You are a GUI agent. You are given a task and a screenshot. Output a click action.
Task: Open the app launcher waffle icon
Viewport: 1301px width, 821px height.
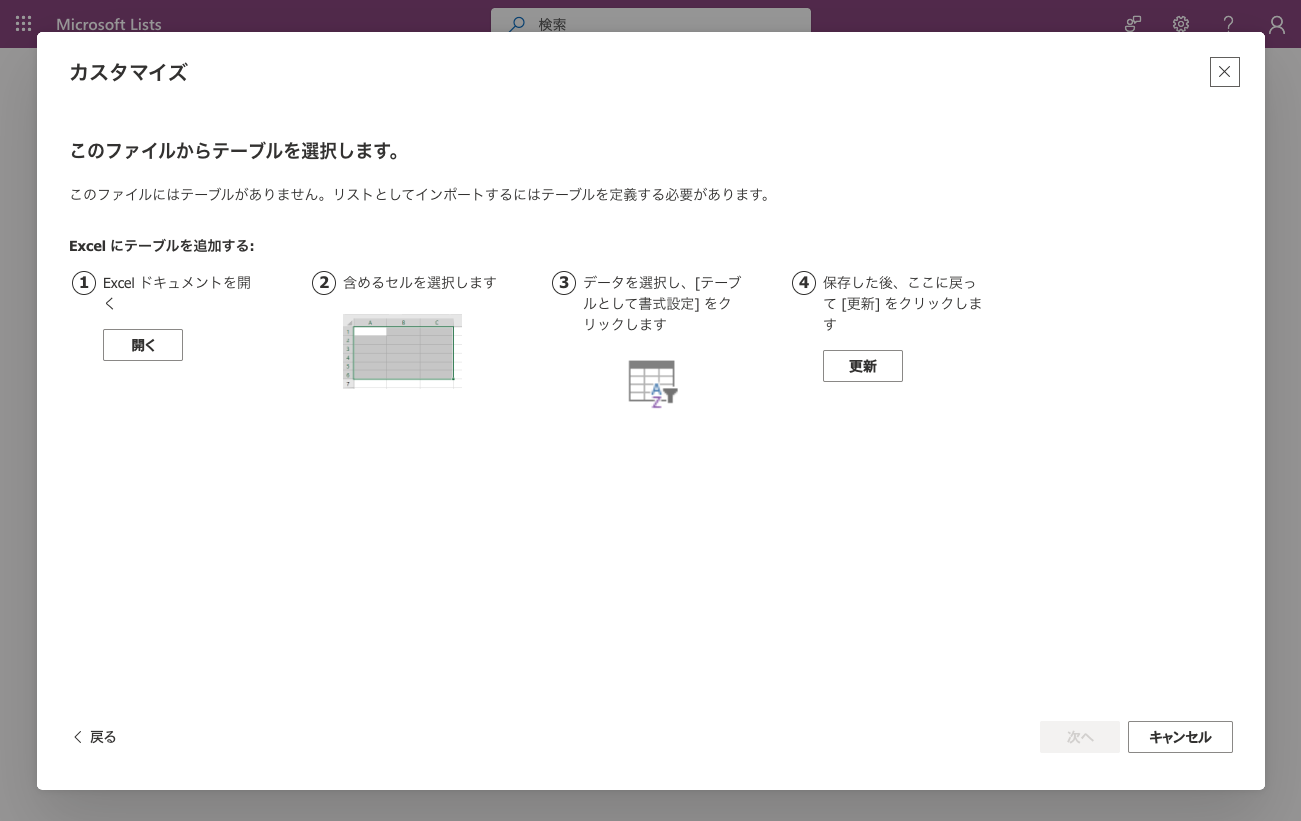(24, 24)
